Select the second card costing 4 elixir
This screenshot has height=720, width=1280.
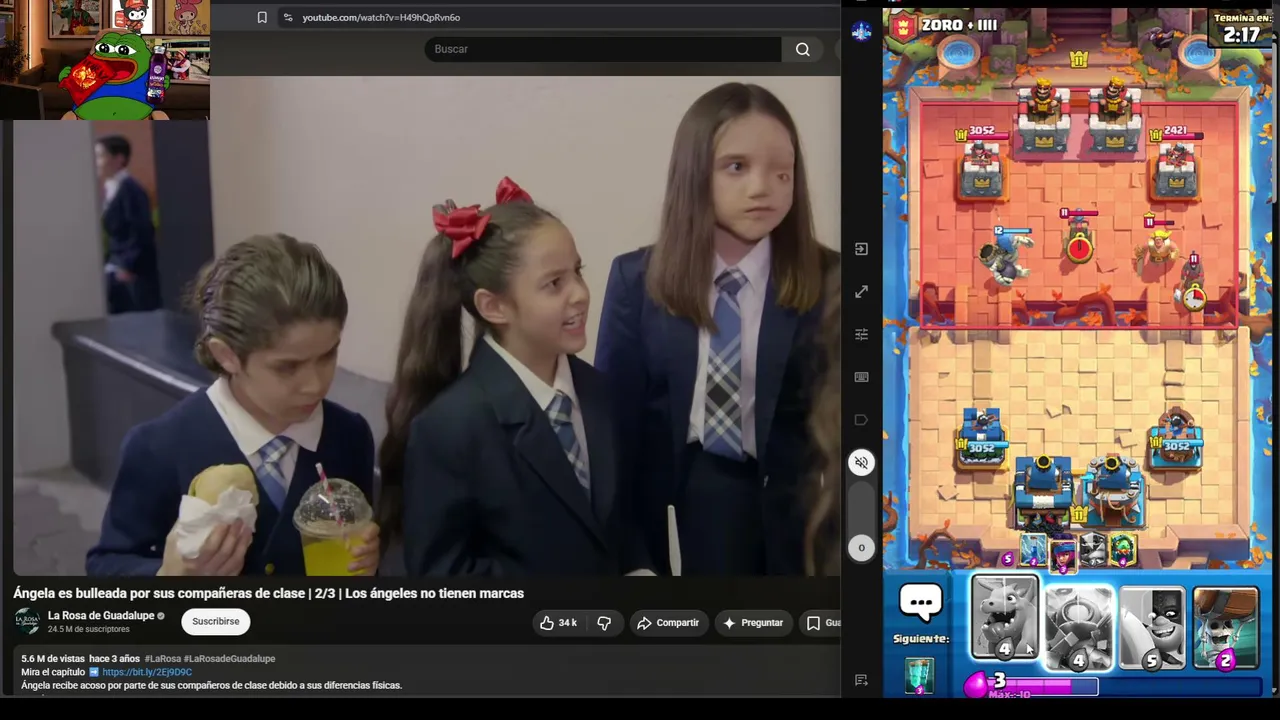(1079, 629)
